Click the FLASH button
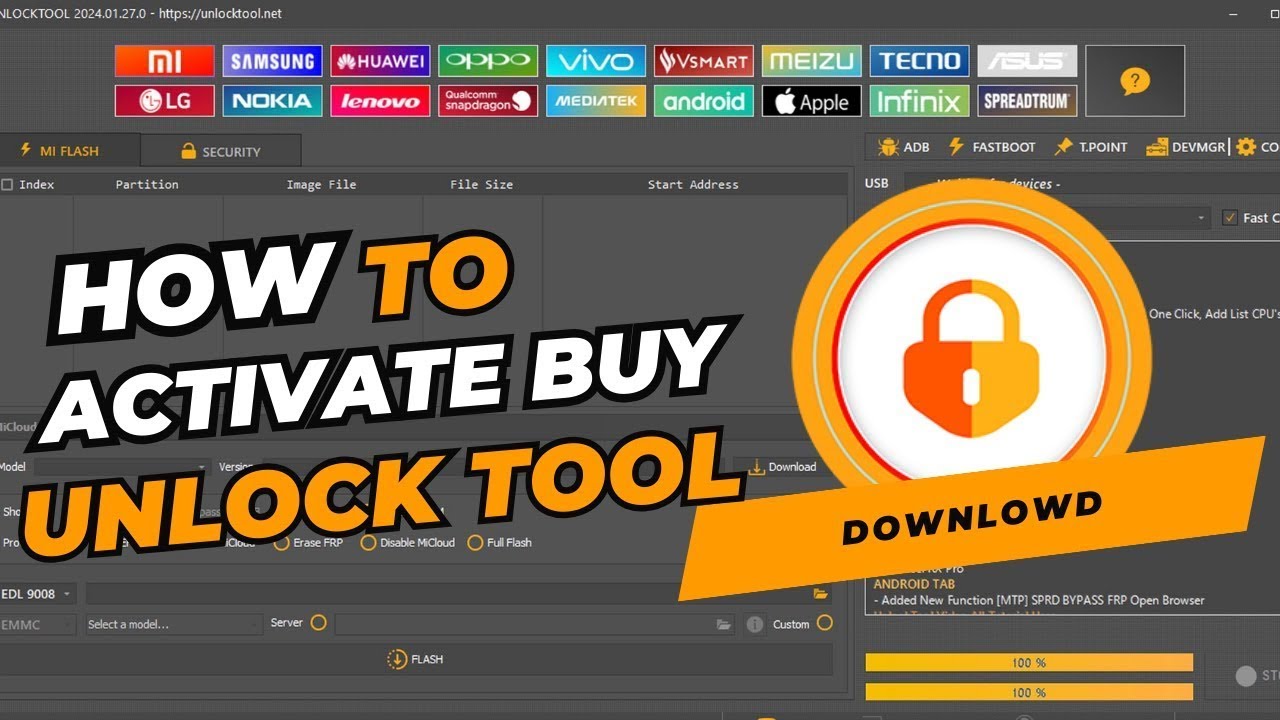 pyautogui.click(x=416, y=659)
